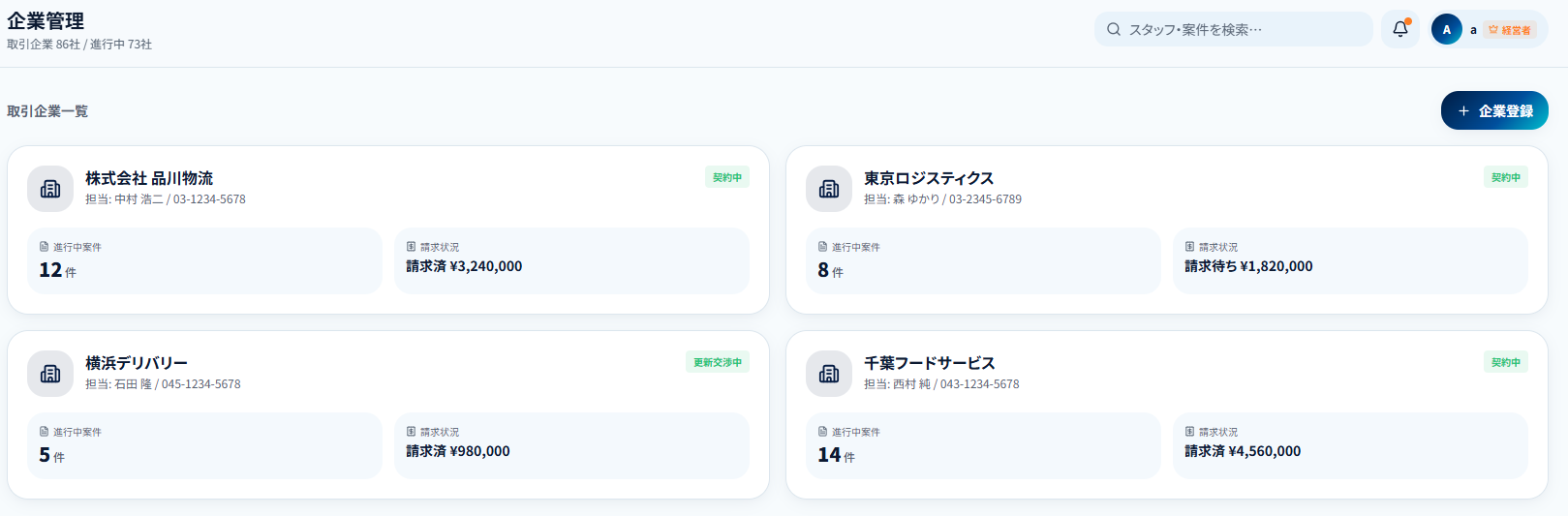
Task: Open the notification bell
Action: pyautogui.click(x=1399, y=29)
